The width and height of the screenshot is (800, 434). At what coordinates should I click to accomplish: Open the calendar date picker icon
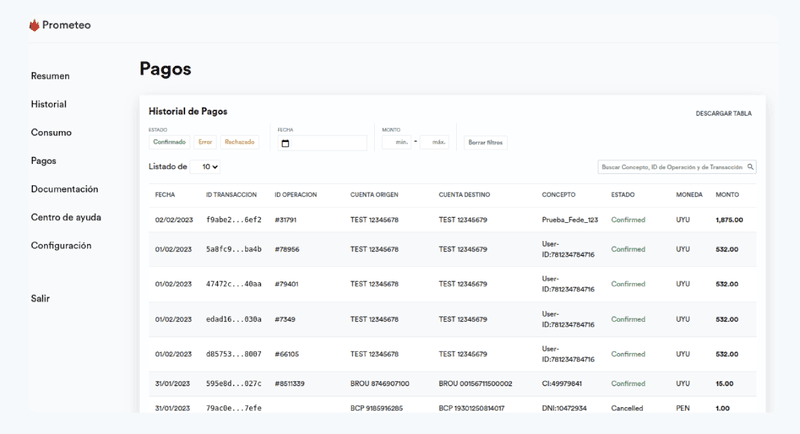pyautogui.click(x=285, y=143)
